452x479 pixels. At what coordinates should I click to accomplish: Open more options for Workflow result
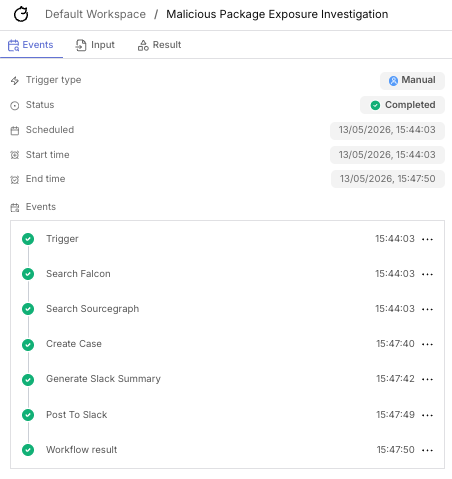click(427, 450)
